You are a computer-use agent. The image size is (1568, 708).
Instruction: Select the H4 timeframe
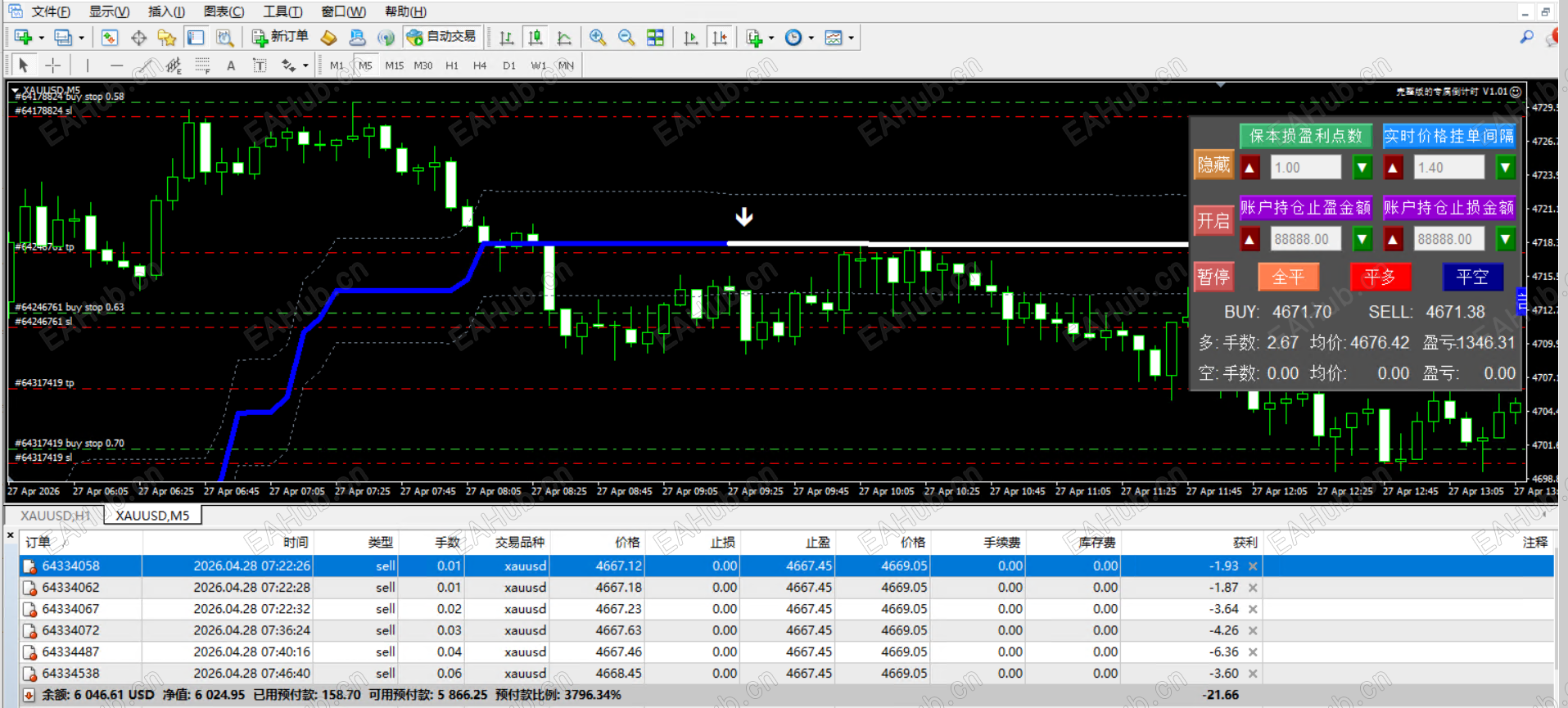tap(480, 65)
